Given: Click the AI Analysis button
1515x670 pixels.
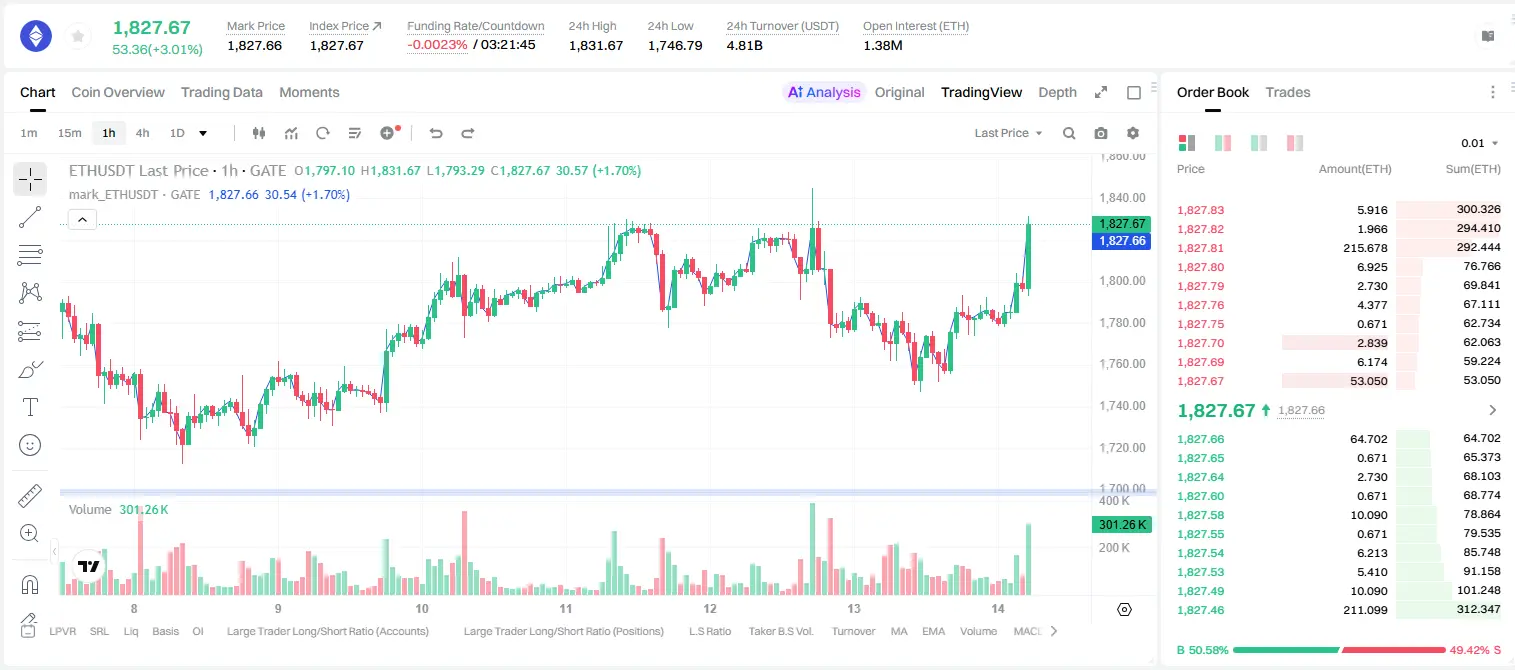Looking at the screenshot, I should pos(824,92).
